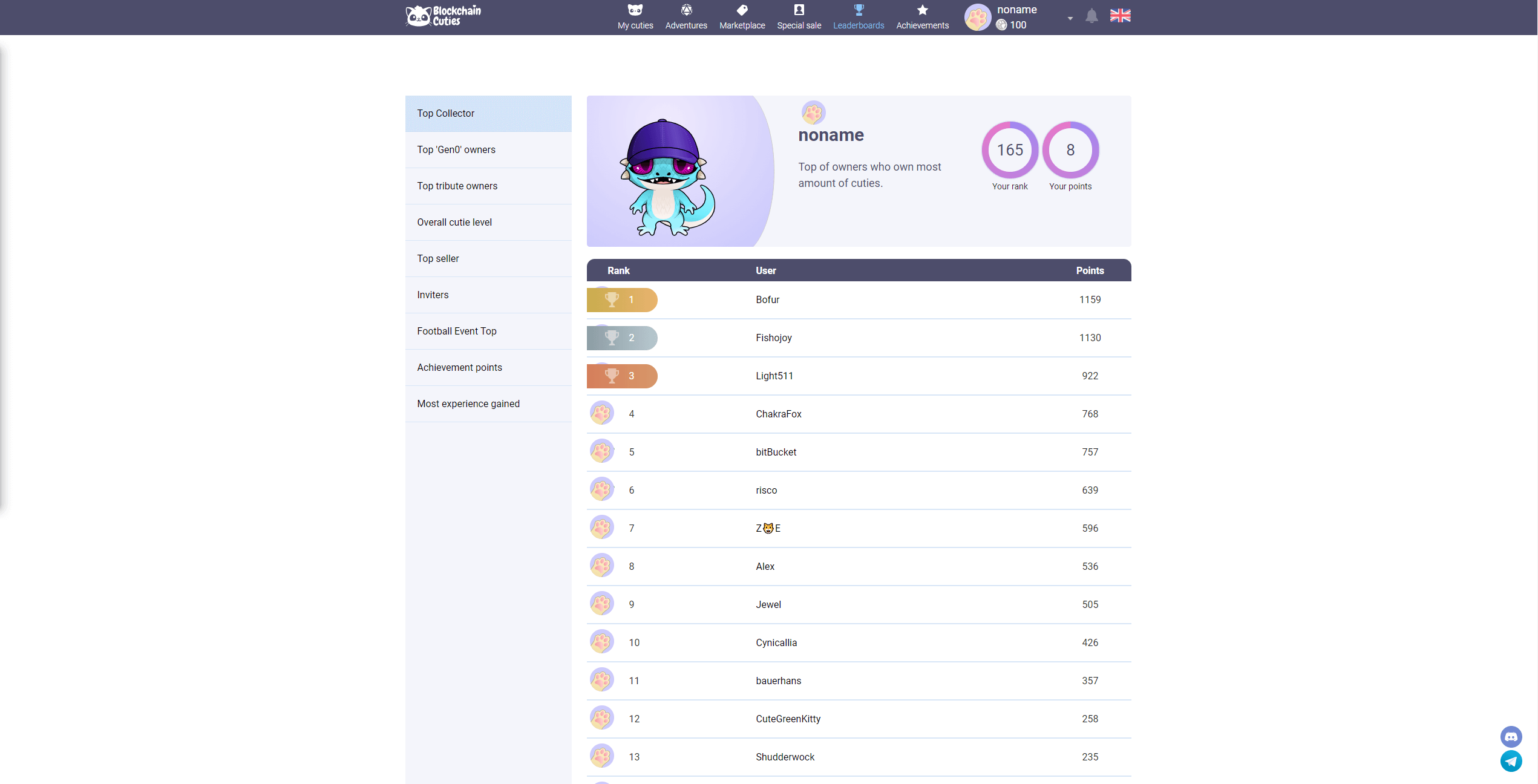Open user Alex's profile
This screenshot has height=784, width=1538.
click(765, 567)
